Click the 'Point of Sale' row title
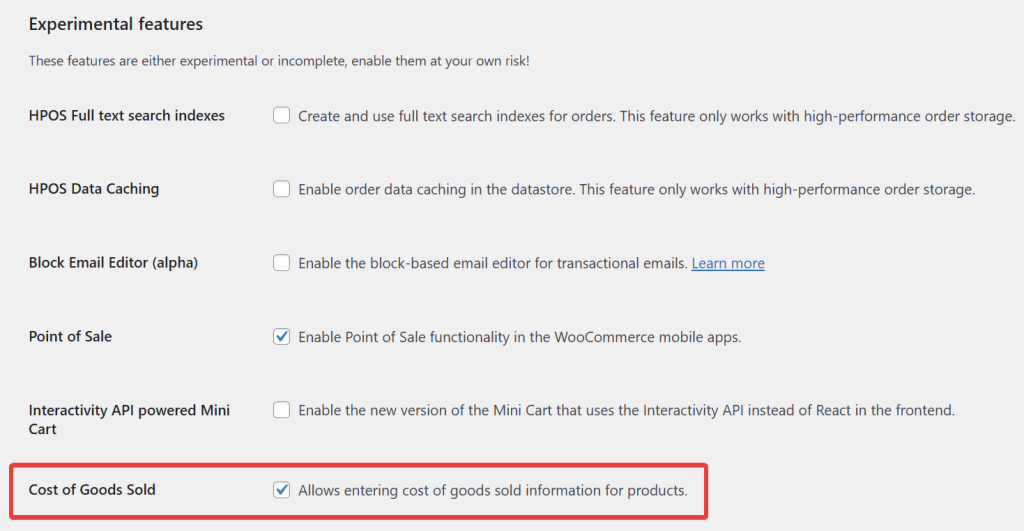Viewport: 1024px width, 531px height. (70, 337)
